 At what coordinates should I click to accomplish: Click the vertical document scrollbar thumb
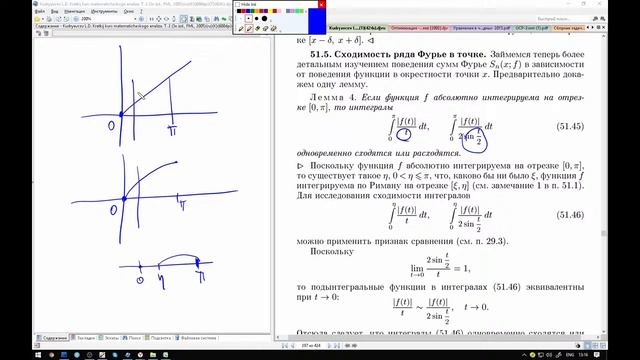click(x=604, y=233)
